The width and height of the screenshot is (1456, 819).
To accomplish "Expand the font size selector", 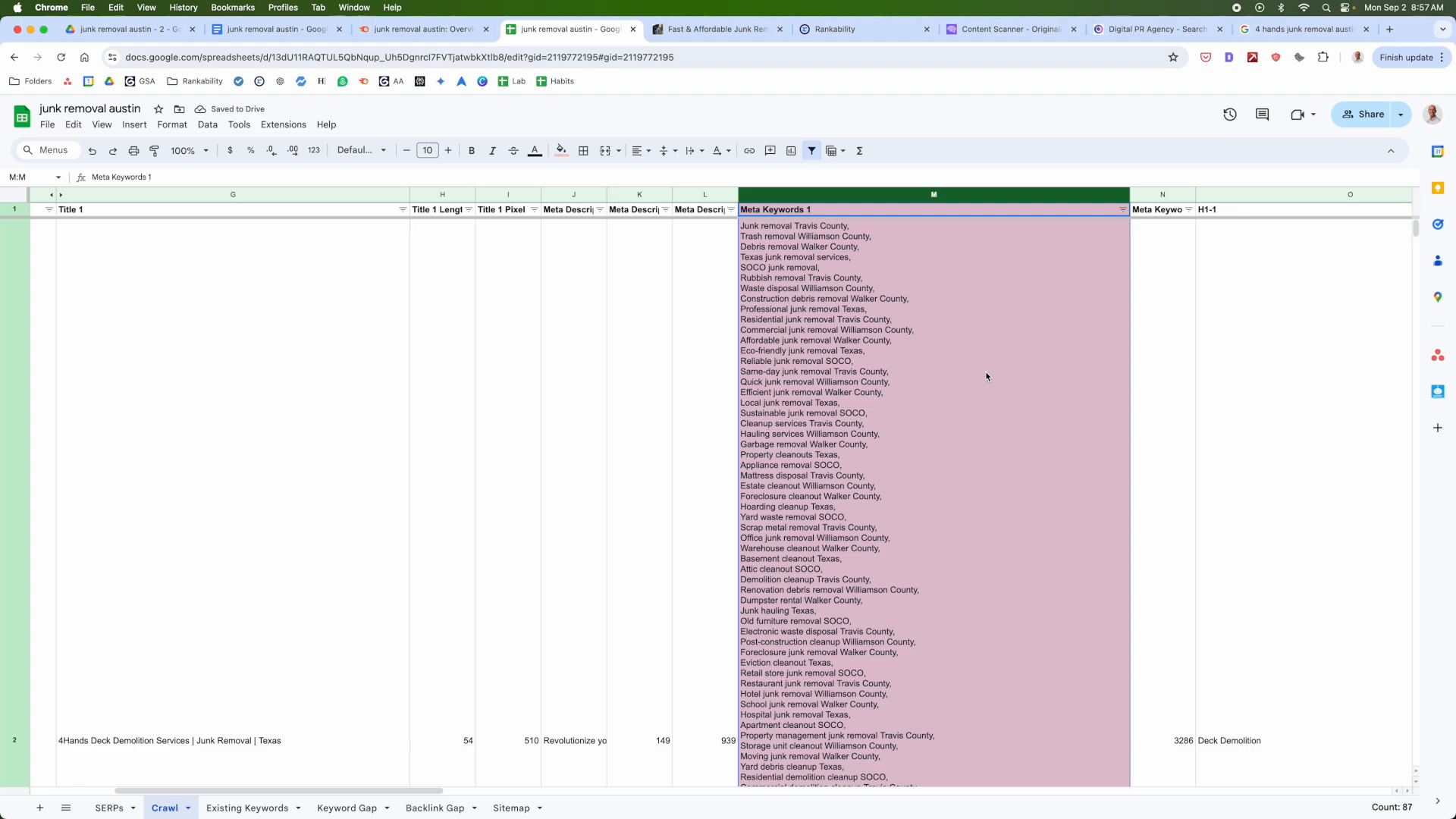I will click(x=428, y=151).
